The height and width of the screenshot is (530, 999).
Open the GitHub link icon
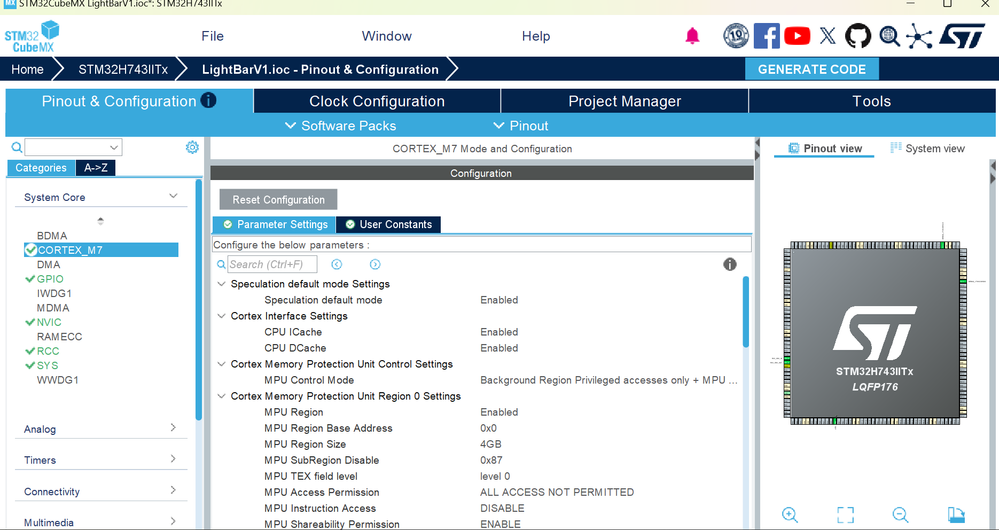[x=858, y=36]
